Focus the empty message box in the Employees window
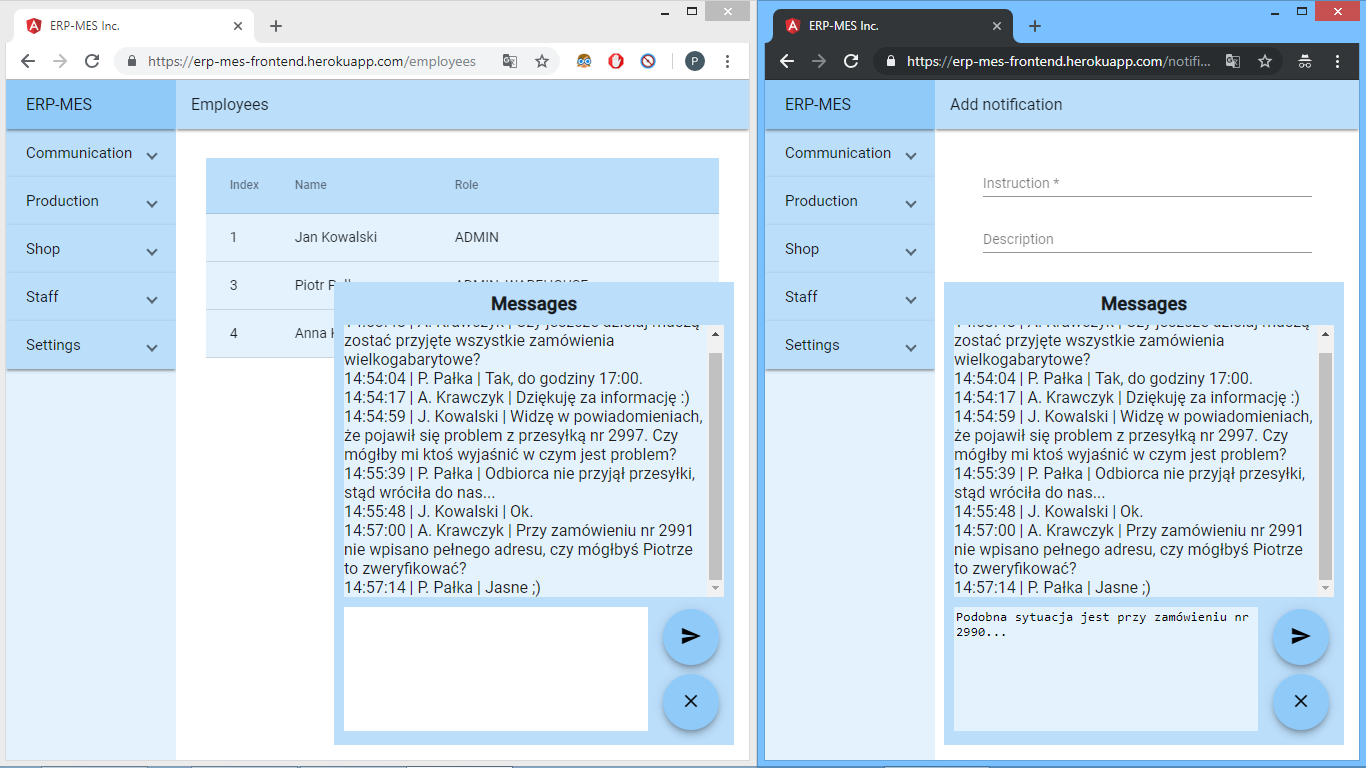Image resolution: width=1366 pixels, height=768 pixels. tap(496, 669)
